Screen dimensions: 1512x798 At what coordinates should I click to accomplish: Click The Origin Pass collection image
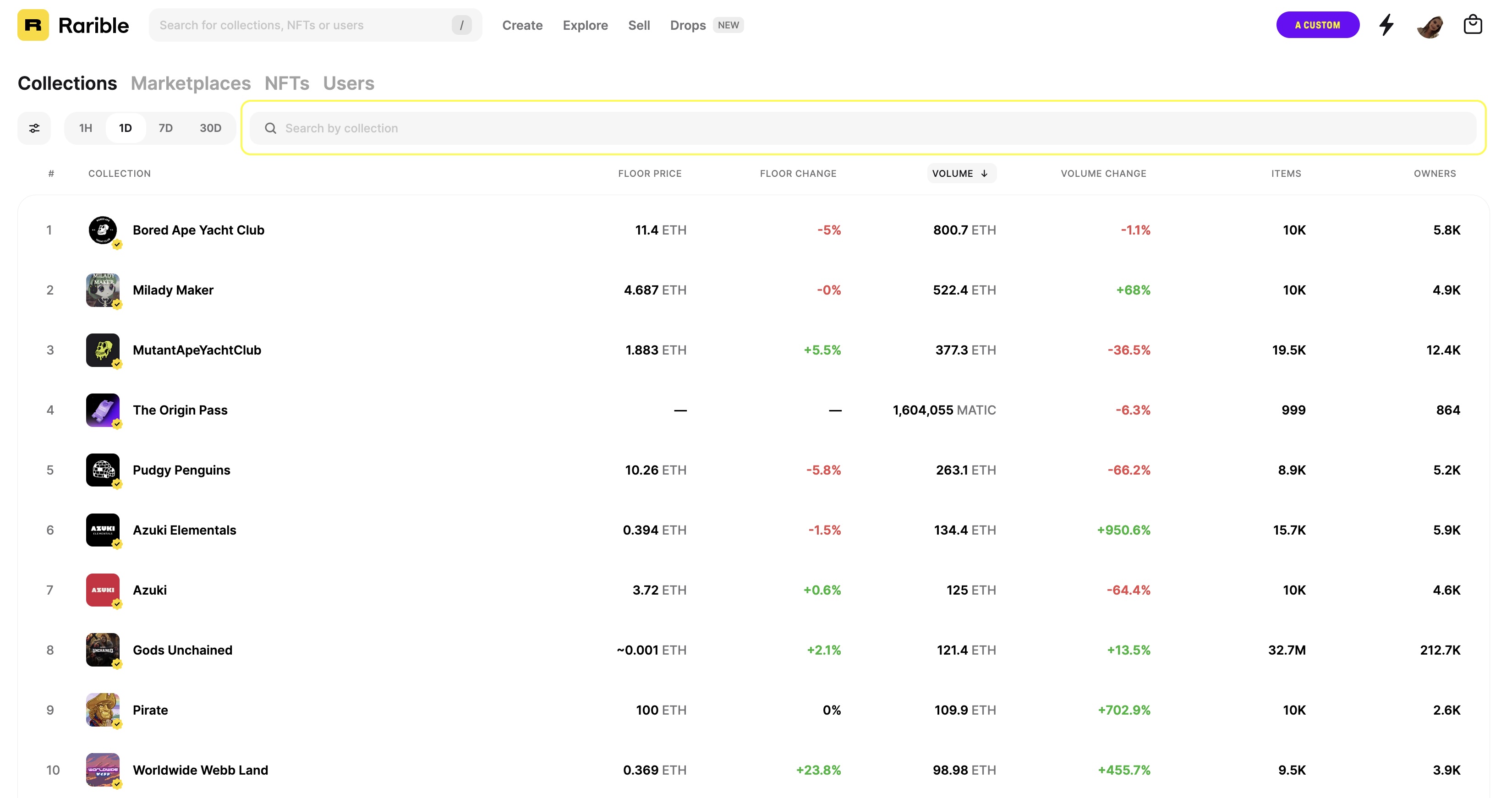[x=103, y=410]
